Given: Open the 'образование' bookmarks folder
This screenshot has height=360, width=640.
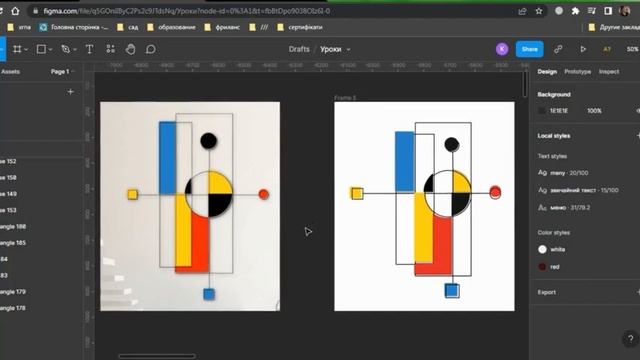Looking at the screenshot, I should [171, 27].
